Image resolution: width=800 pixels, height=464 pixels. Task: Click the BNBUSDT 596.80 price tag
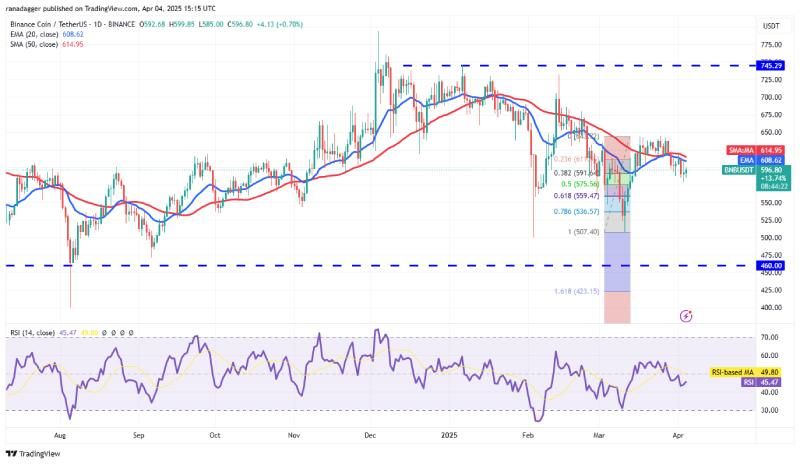757,178
